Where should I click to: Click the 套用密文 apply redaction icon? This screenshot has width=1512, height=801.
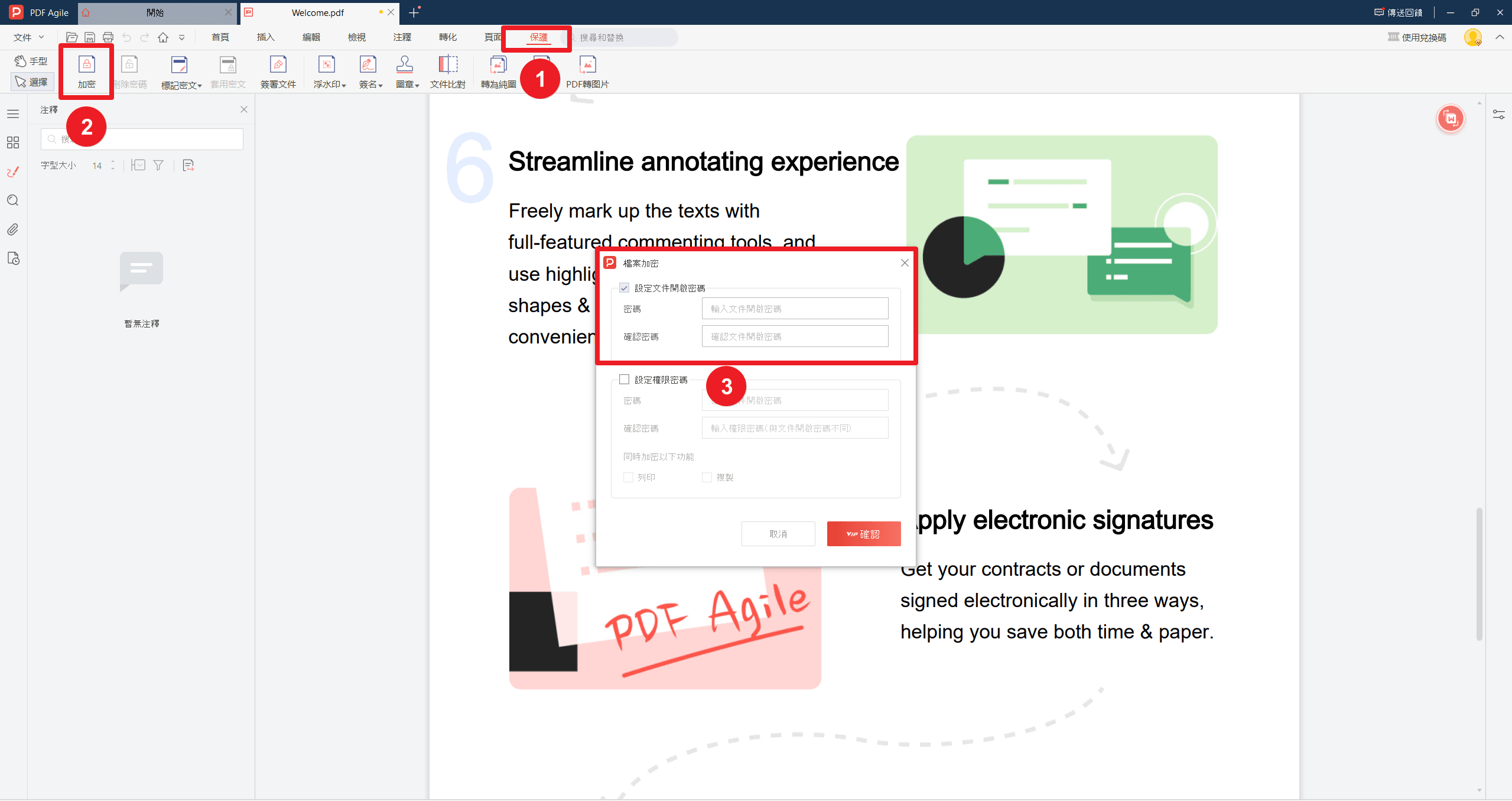tap(228, 64)
